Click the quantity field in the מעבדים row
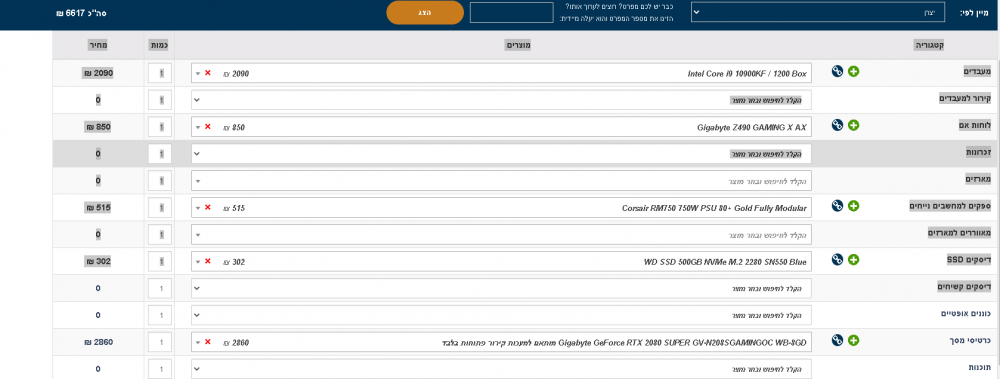Image resolution: width=1000 pixels, height=379 pixels. (159, 73)
